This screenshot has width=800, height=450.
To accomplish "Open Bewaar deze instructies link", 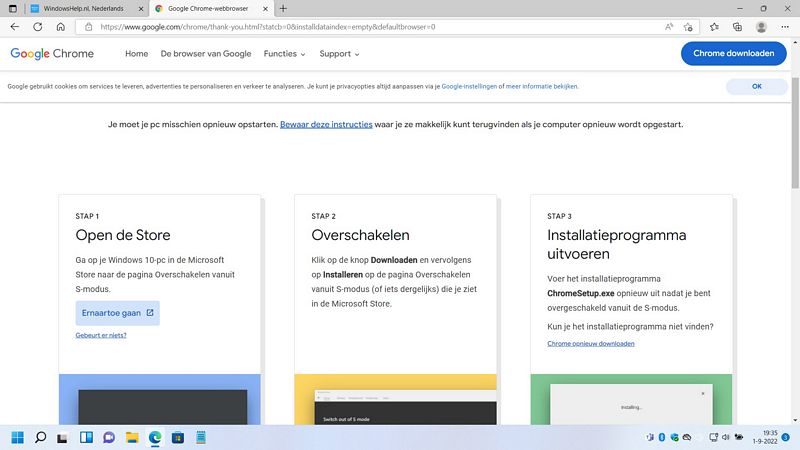I will 326,124.
